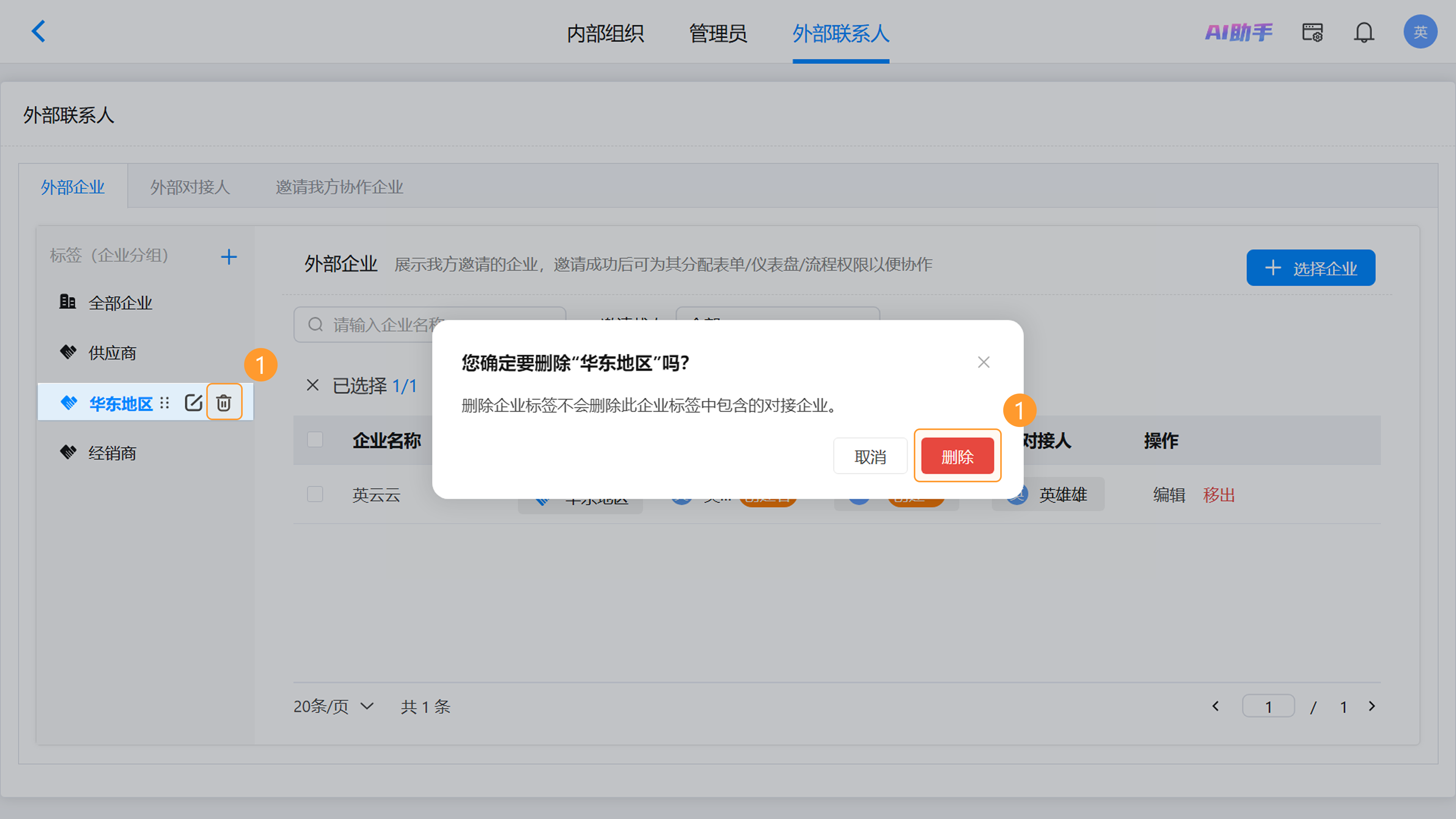The height and width of the screenshot is (819, 1456).
Task: Toggle the select-all checkbox in table header
Action: point(315,440)
